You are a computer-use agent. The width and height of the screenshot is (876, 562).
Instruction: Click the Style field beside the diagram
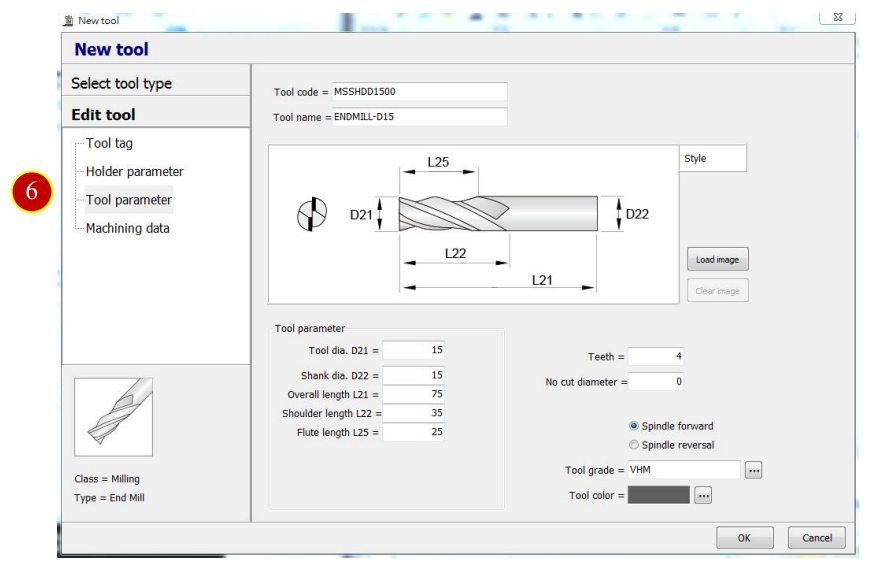[x=713, y=159]
